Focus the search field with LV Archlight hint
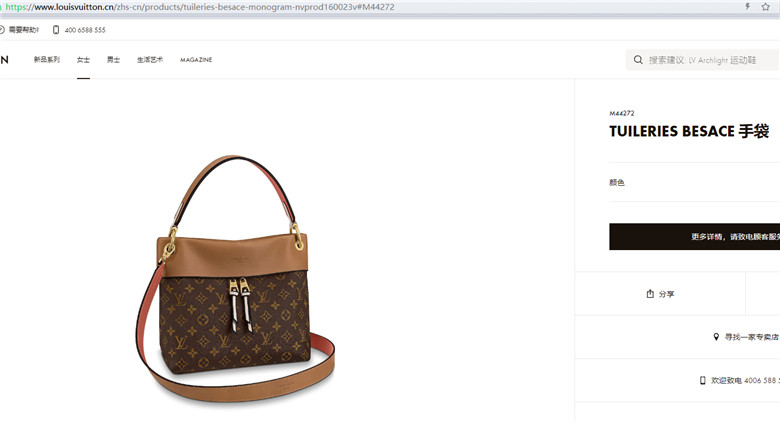The width and height of the screenshot is (780, 422). point(702,60)
